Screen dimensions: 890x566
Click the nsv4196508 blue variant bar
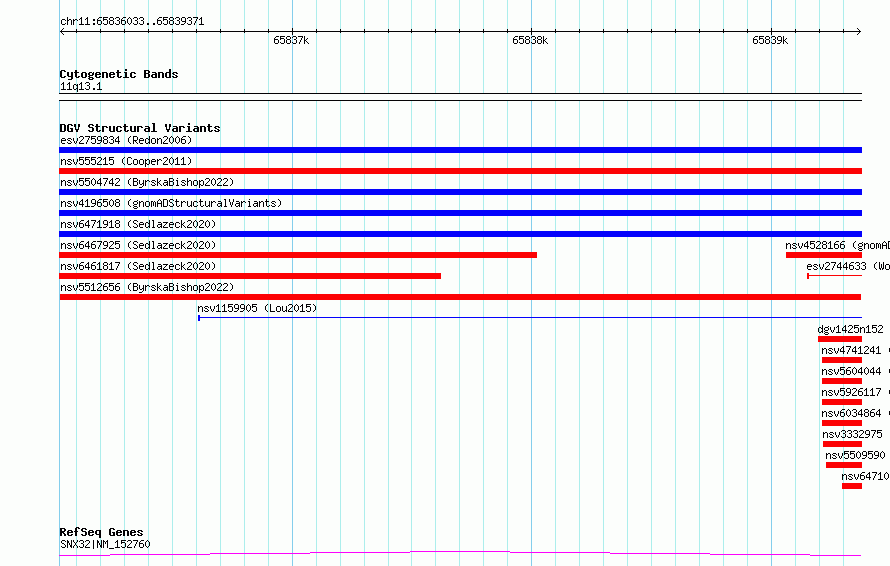pyautogui.click(x=460, y=213)
